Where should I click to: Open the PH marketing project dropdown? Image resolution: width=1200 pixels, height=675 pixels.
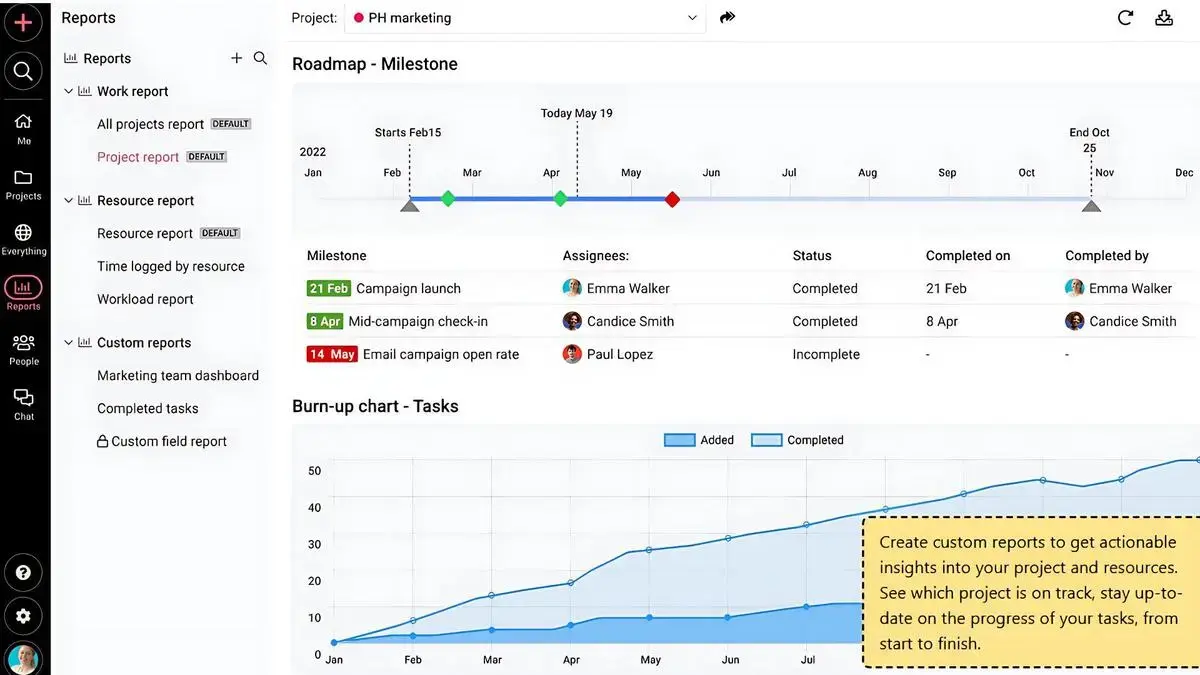525,18
